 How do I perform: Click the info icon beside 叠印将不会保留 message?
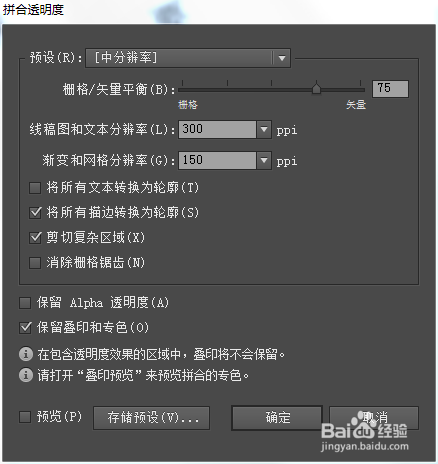[26, 354]
